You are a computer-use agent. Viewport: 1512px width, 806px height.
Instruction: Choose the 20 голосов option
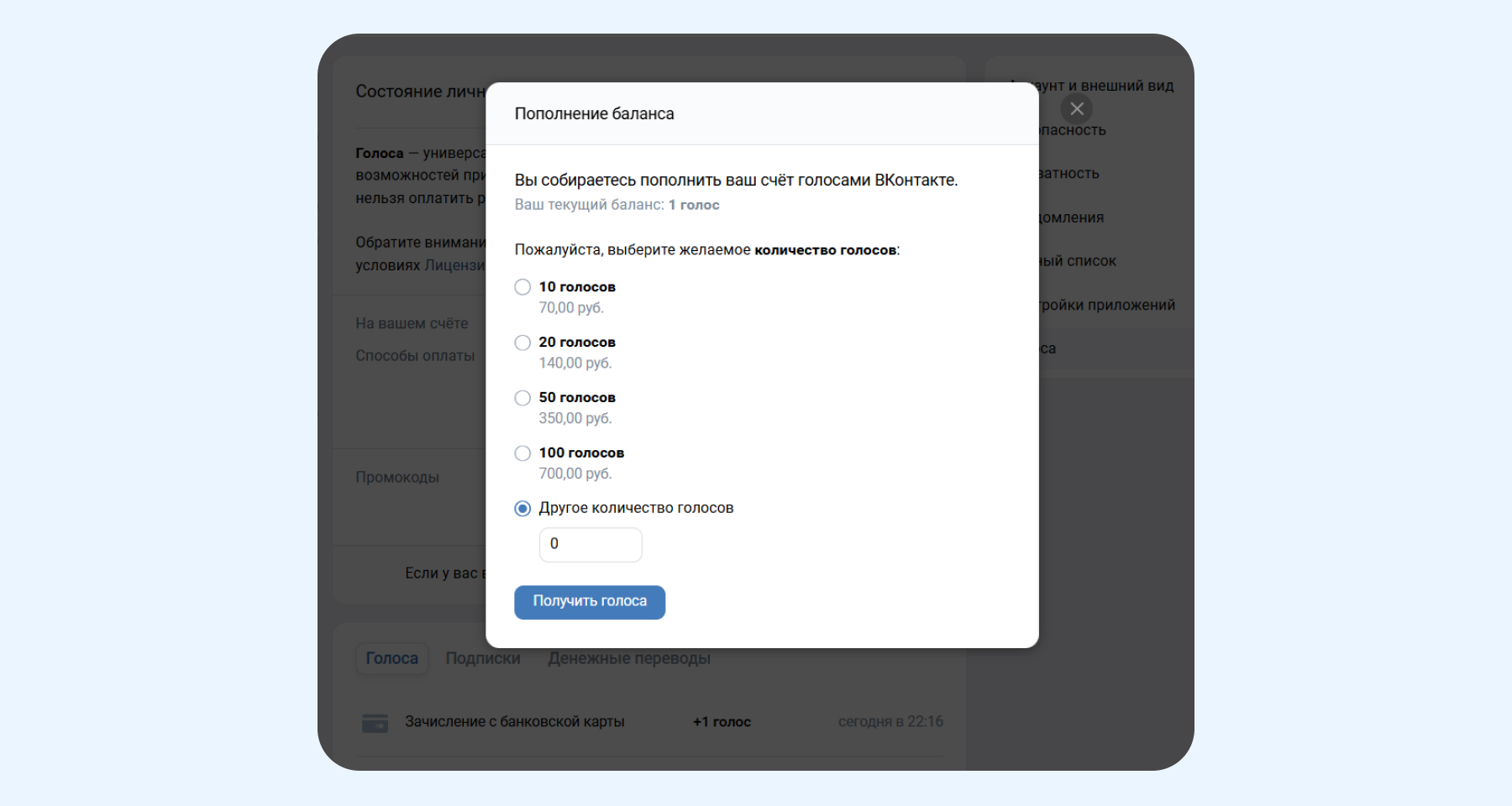522,343
